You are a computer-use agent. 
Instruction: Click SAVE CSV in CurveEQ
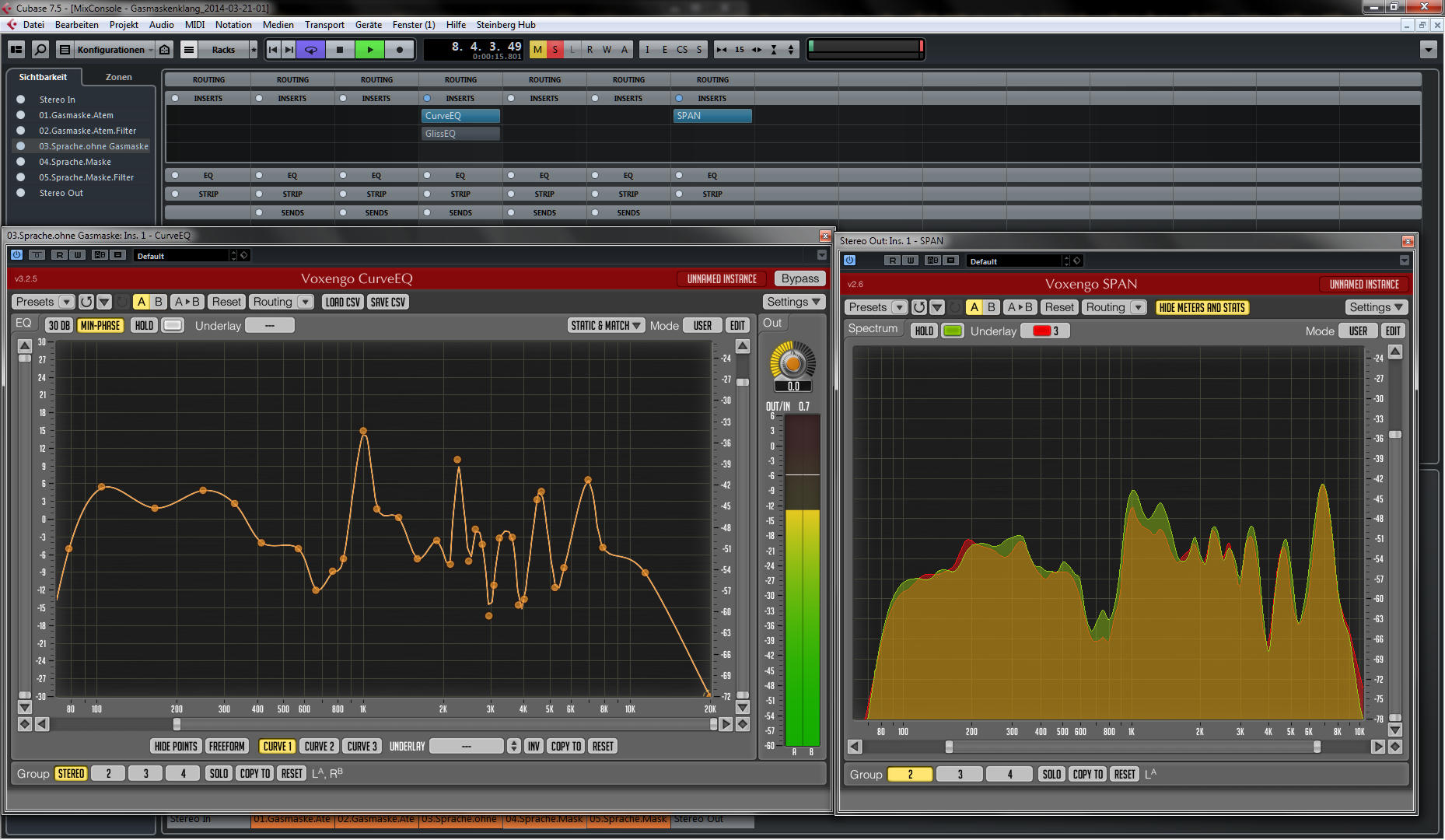pos(388,302)
